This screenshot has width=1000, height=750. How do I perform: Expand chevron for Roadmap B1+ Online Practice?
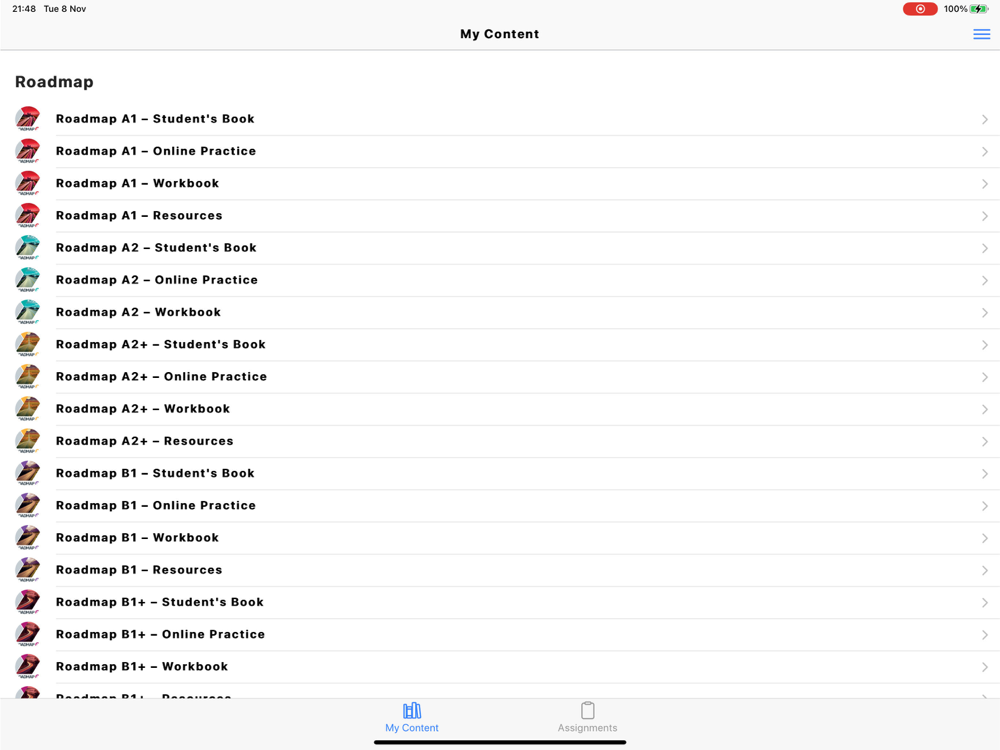pyautogui.click(x=985, y=635)
